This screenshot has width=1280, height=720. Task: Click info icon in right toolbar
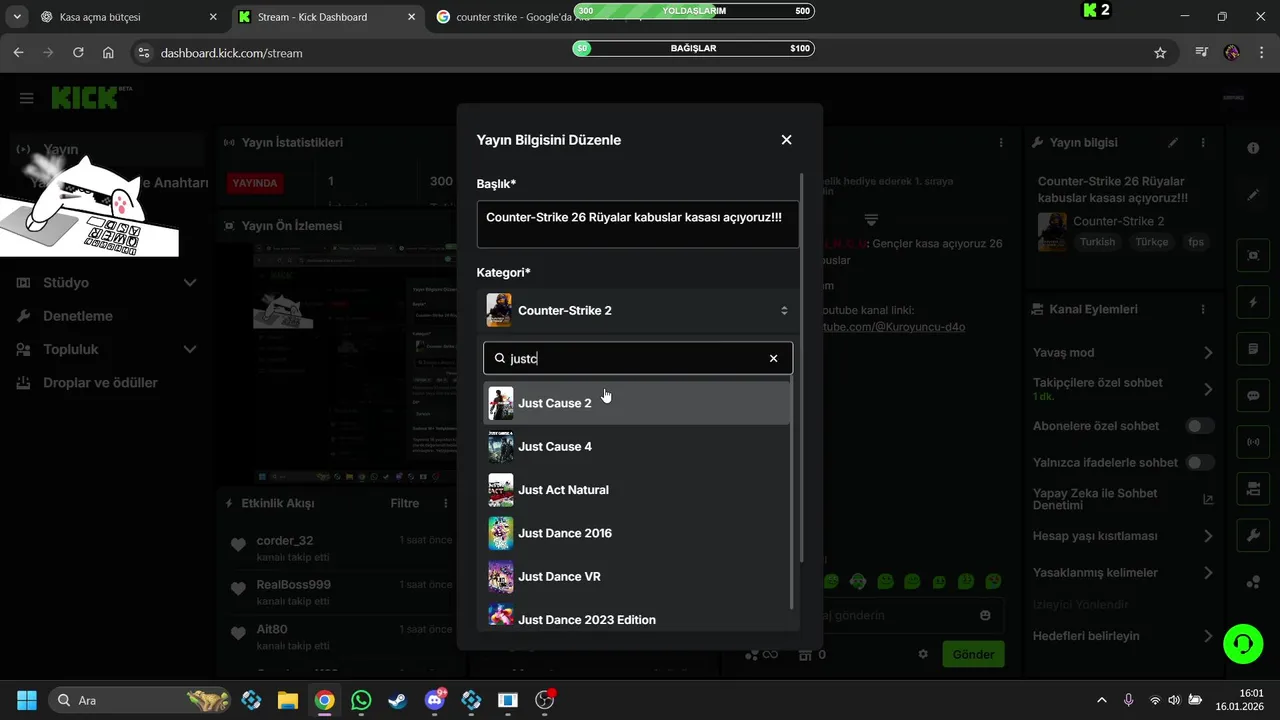click(1253, 148)
